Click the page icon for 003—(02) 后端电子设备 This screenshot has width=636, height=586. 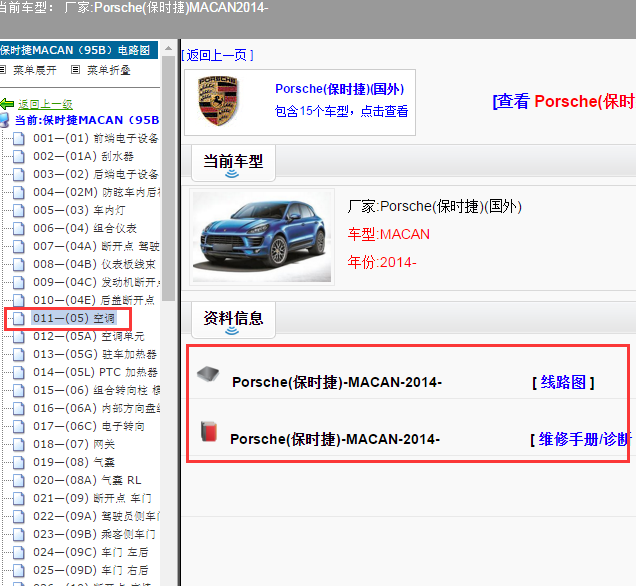pos(19,174)
